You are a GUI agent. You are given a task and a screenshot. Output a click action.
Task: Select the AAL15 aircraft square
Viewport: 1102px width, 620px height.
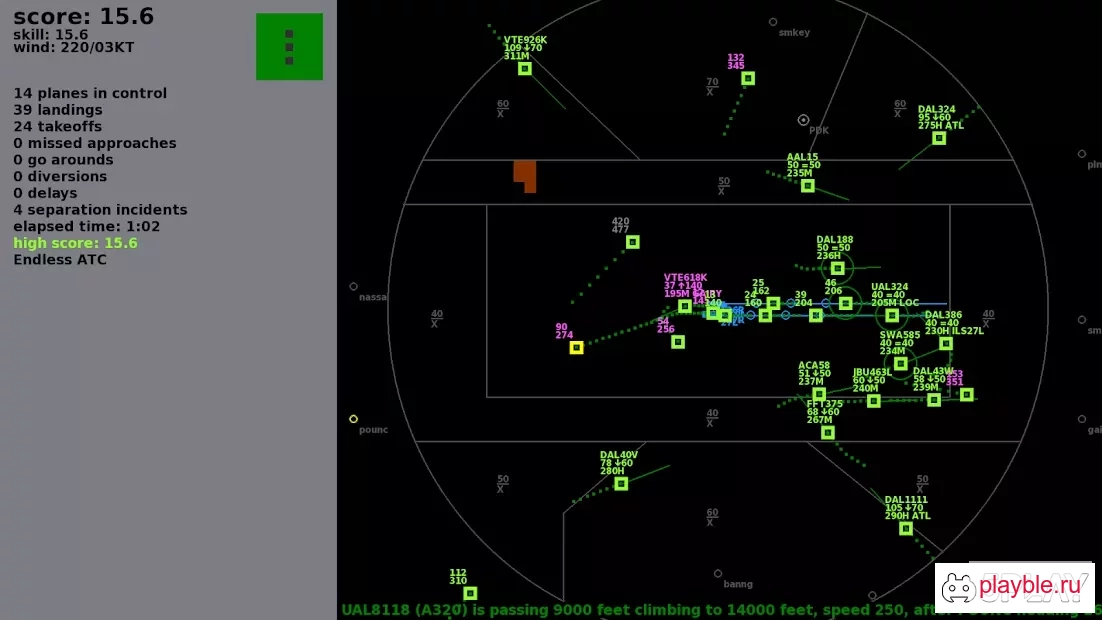tap(808, 186)
